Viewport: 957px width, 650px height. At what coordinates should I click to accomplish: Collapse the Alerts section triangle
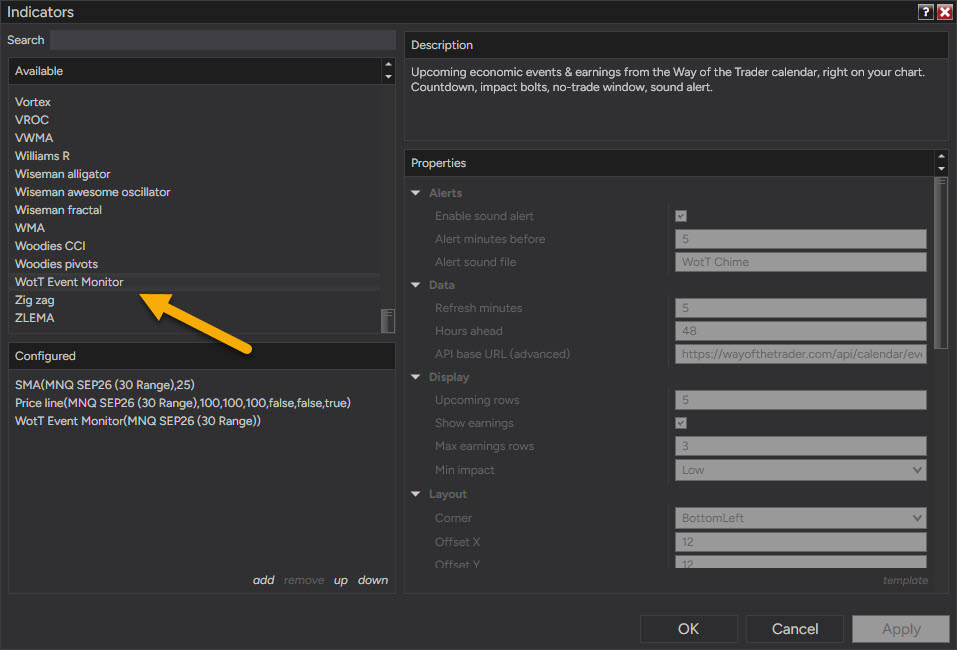click(x=416, y=193)
